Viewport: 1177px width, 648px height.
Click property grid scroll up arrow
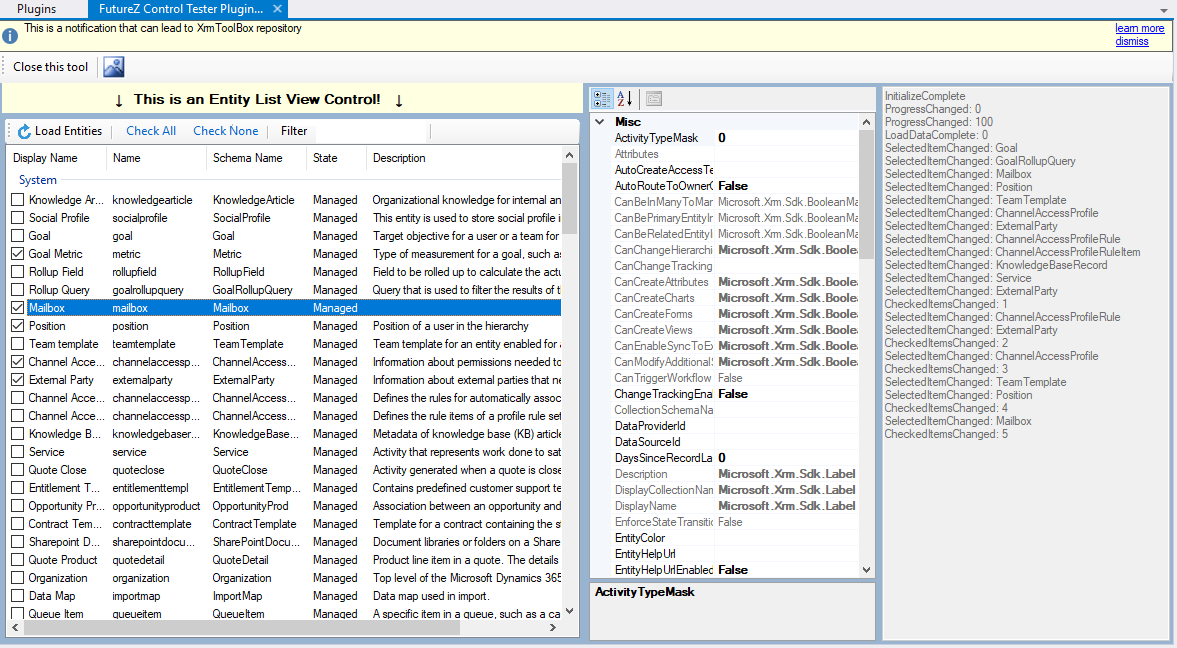coord(866,122)
